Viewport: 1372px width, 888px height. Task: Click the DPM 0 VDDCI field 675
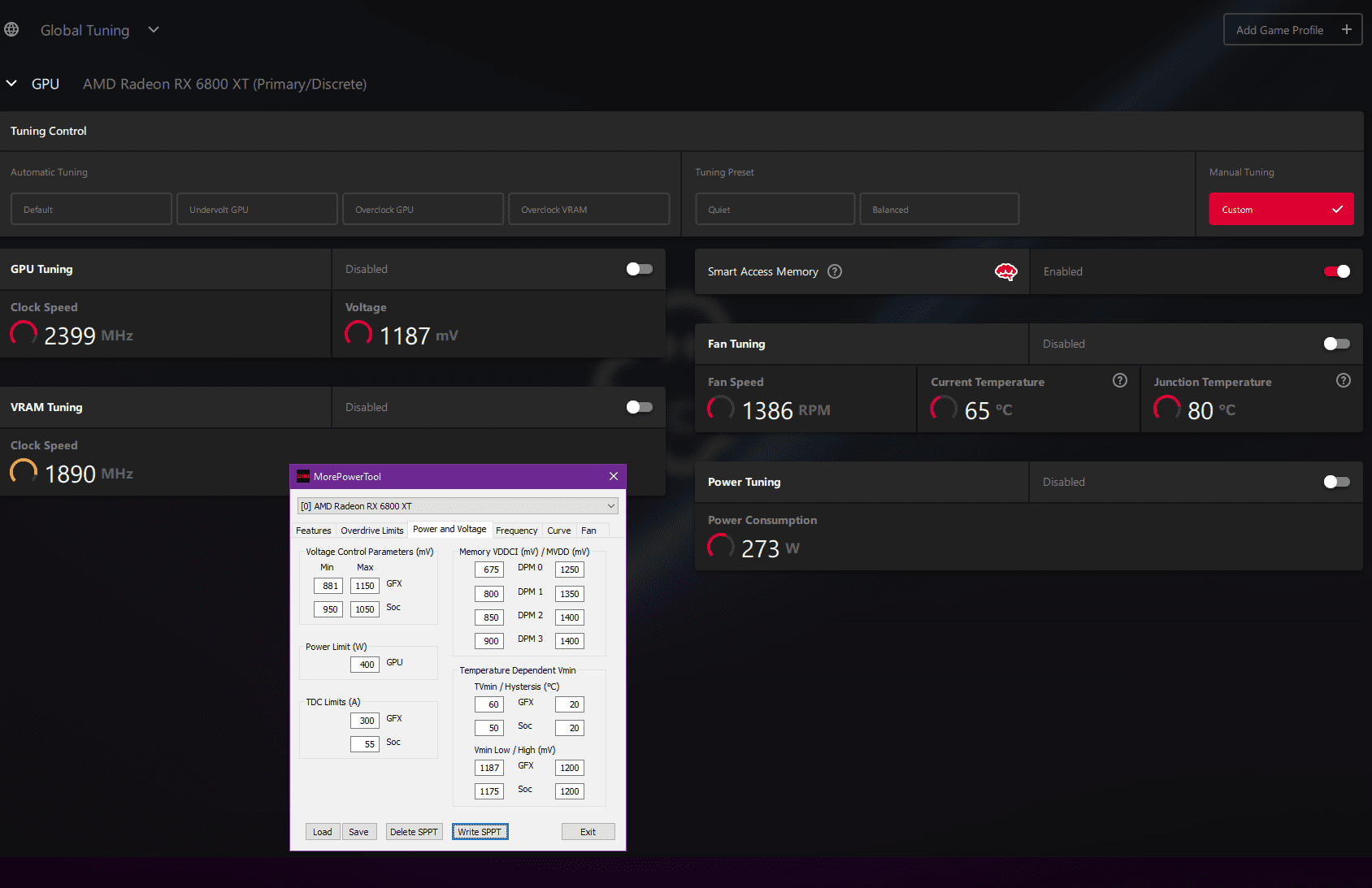pos(489,570)
